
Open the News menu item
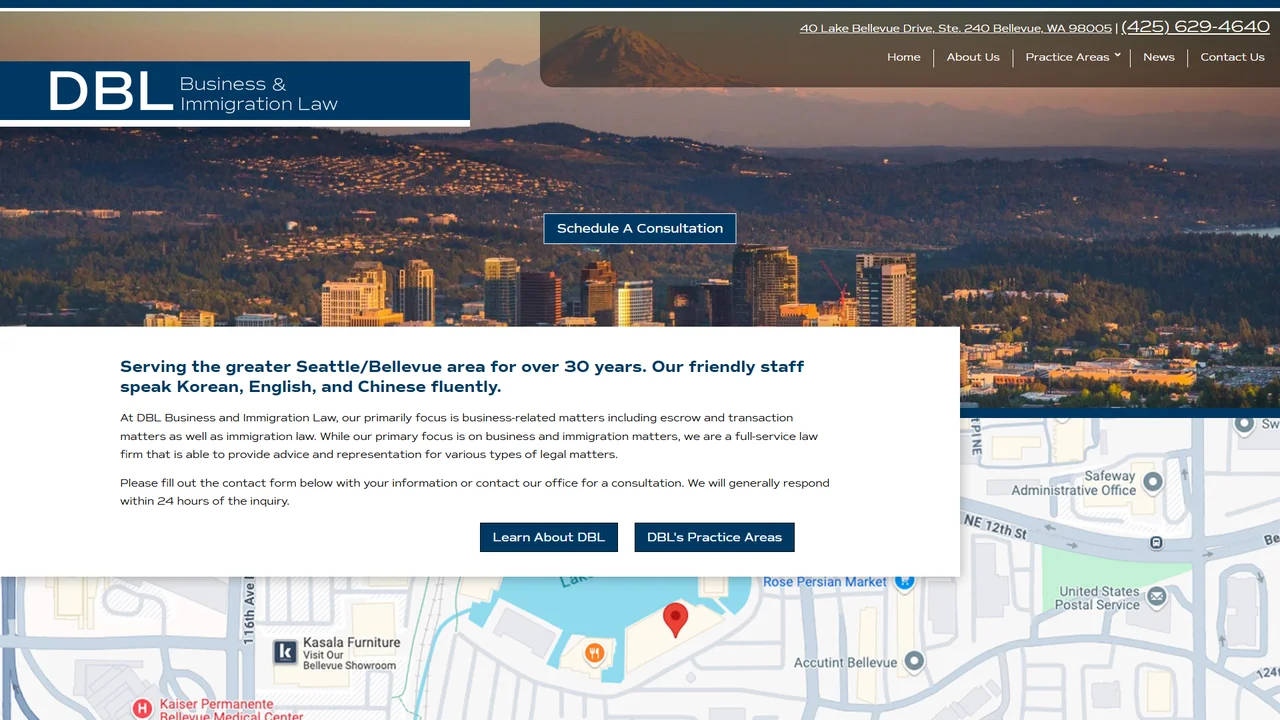click(1159, 57)
